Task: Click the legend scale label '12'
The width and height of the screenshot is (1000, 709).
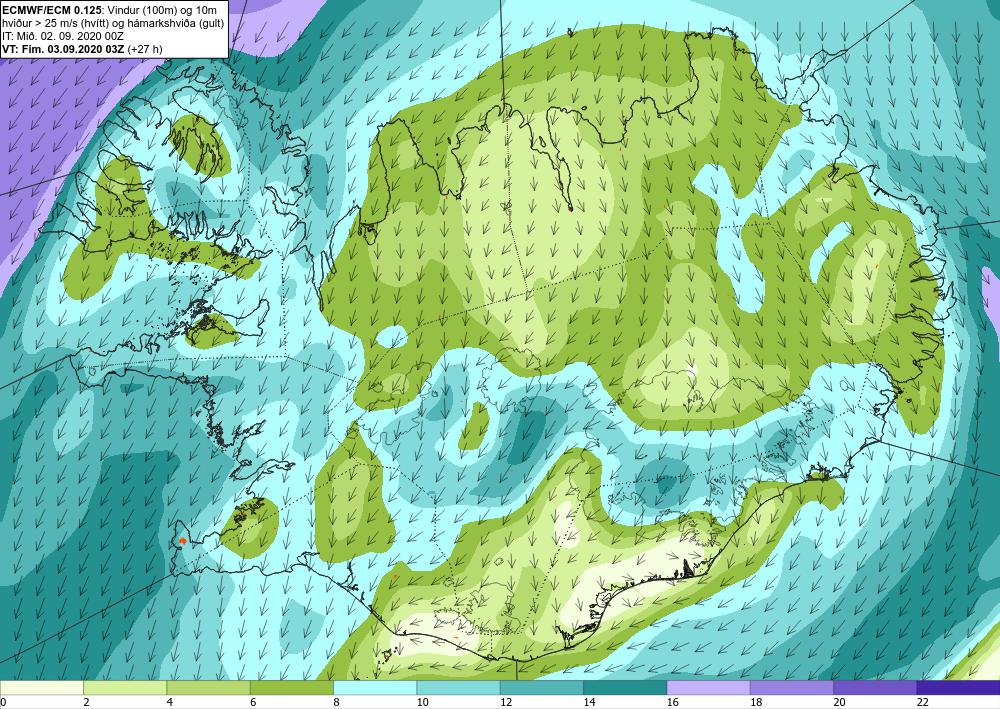Action: 505,703
